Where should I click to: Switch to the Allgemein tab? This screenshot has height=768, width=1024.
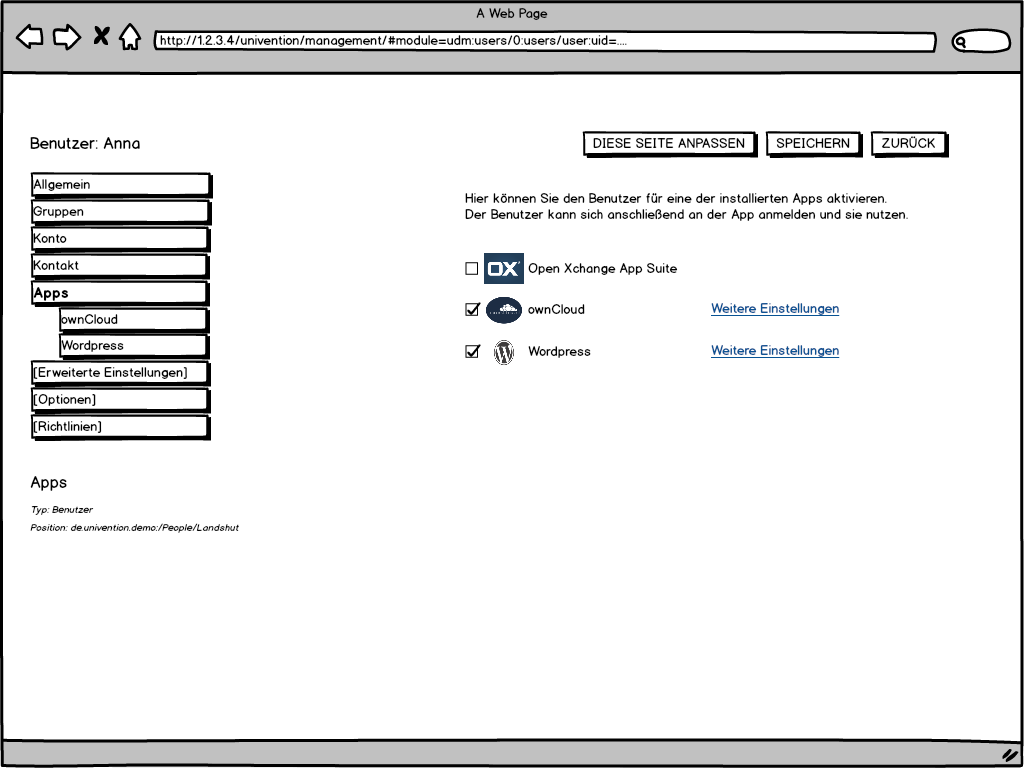pos(120,185)
